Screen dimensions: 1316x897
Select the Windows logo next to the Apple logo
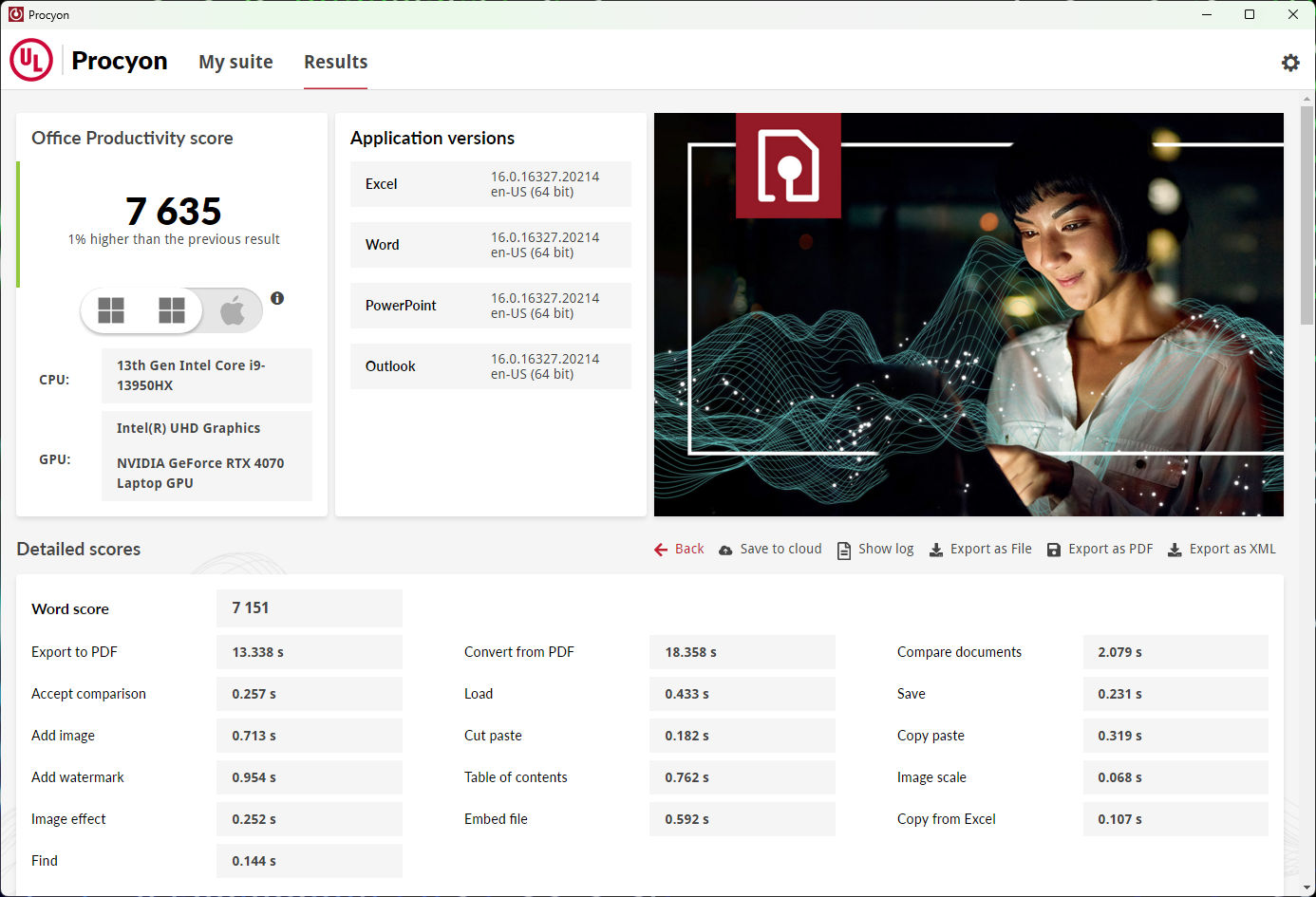tap(172, 310)
